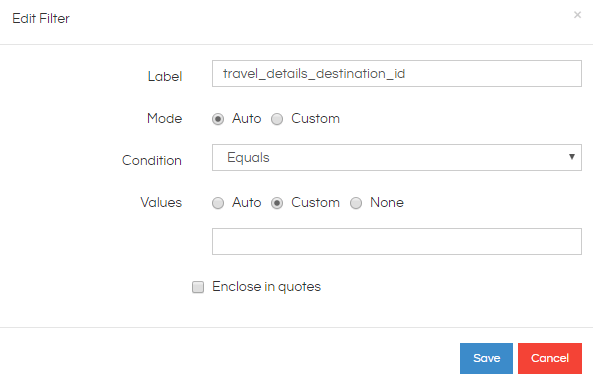Screen dimensions: 593x385
Task: Choose the None radio button for Values
Action: 356,203
